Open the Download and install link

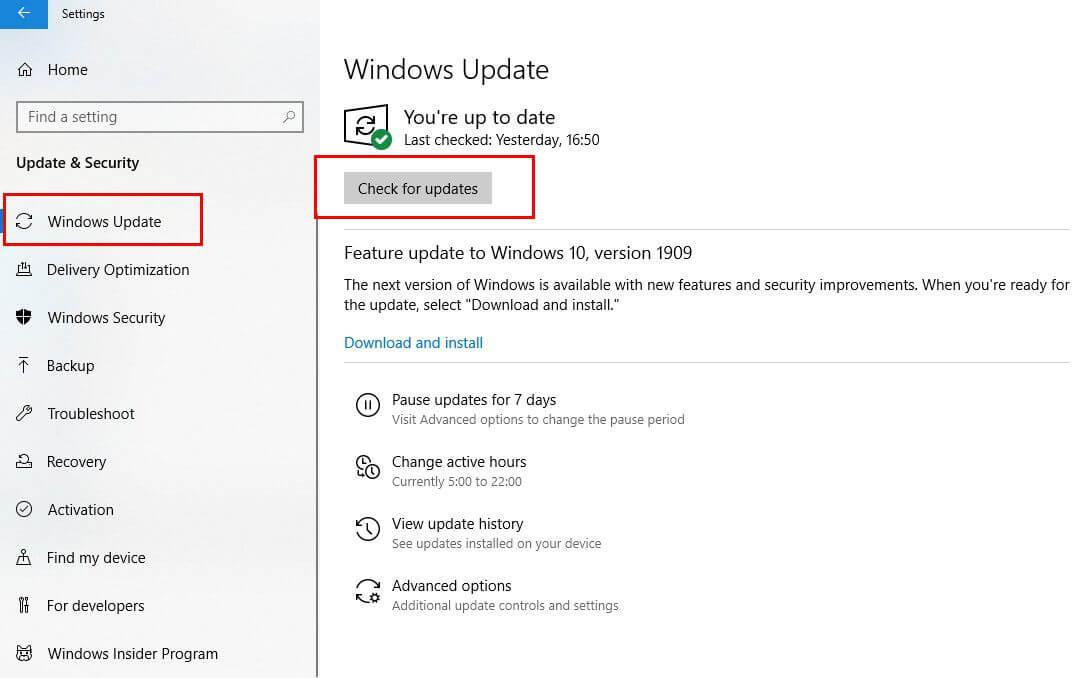[413, 342]
